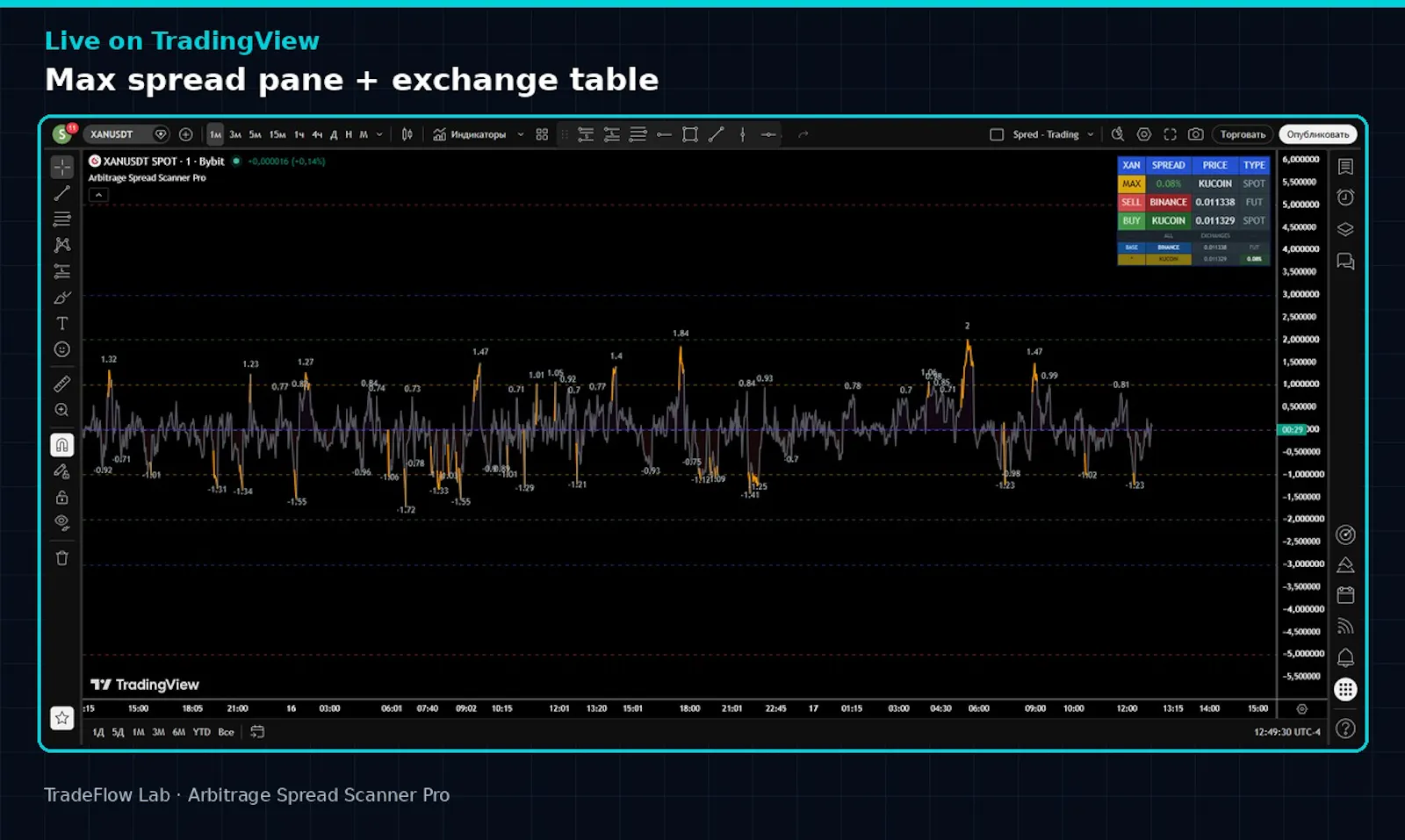
Task: Open the user profile avatar menu
Action: 61,134
